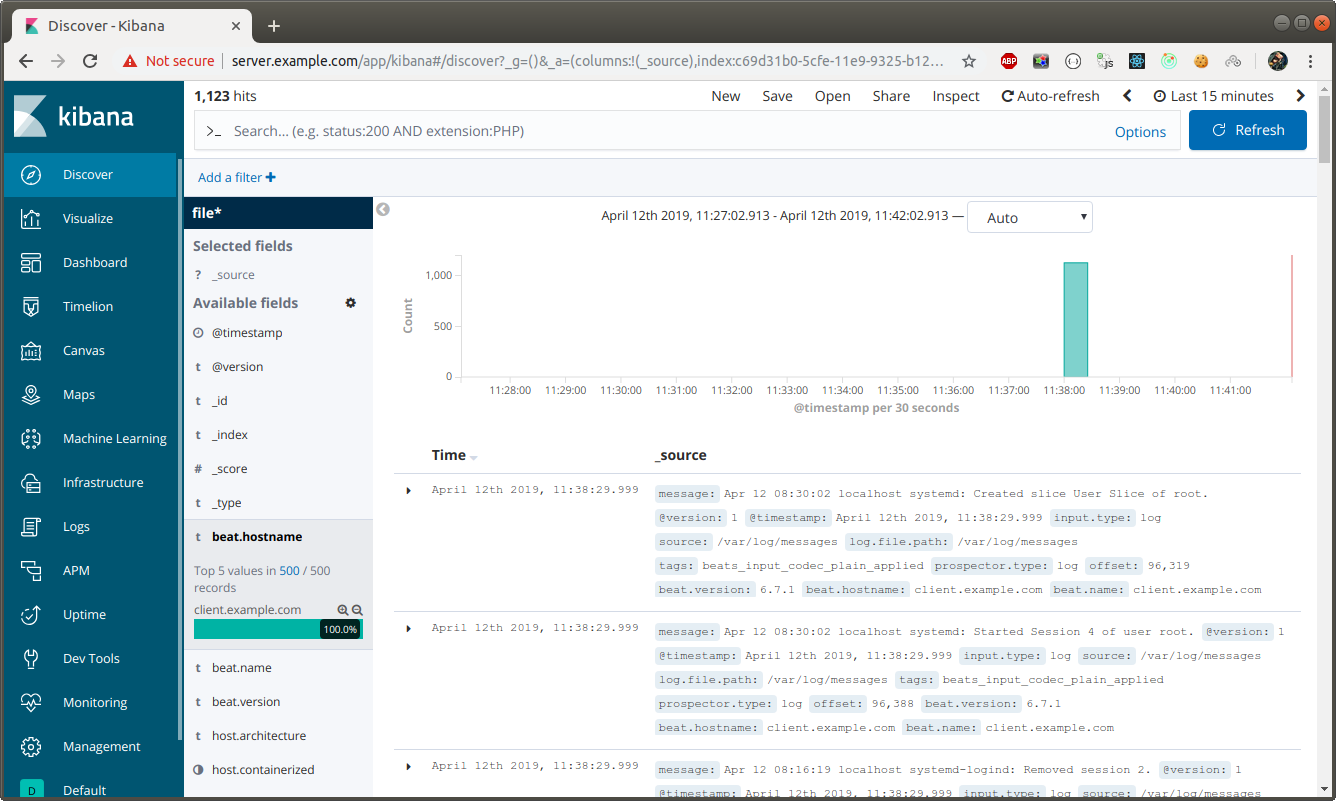Click the Kibana query search field
This screenshot has height=801, width=1336.
[x=660, y=131]
